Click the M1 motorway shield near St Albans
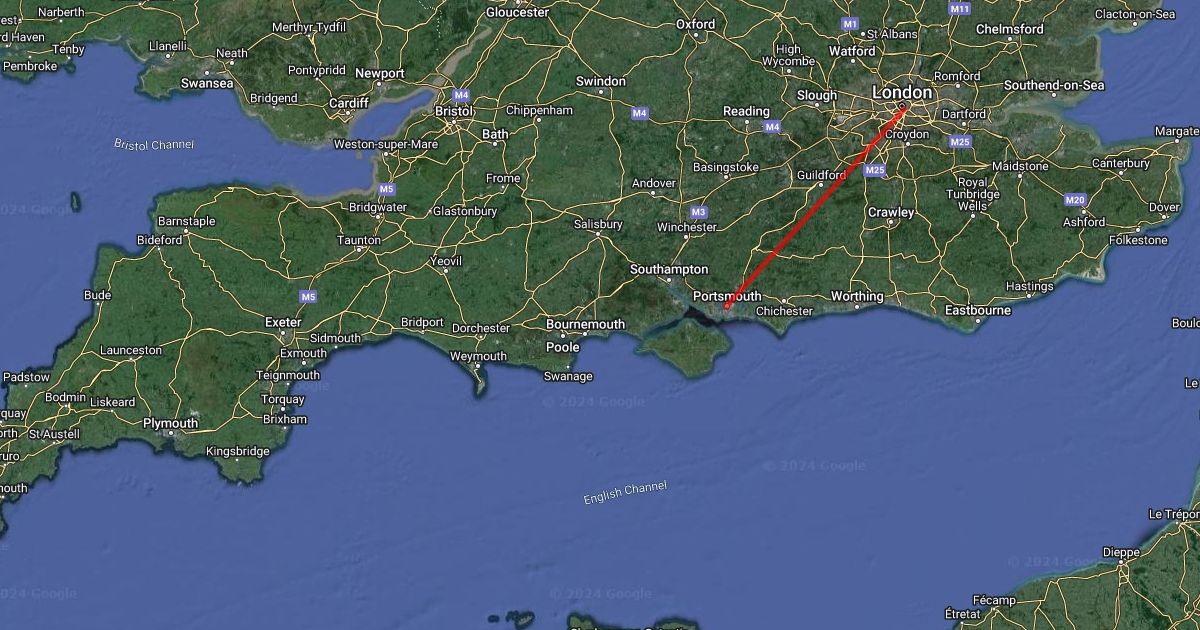Screen dimensions: 1200x630 (x=850, y=23)
